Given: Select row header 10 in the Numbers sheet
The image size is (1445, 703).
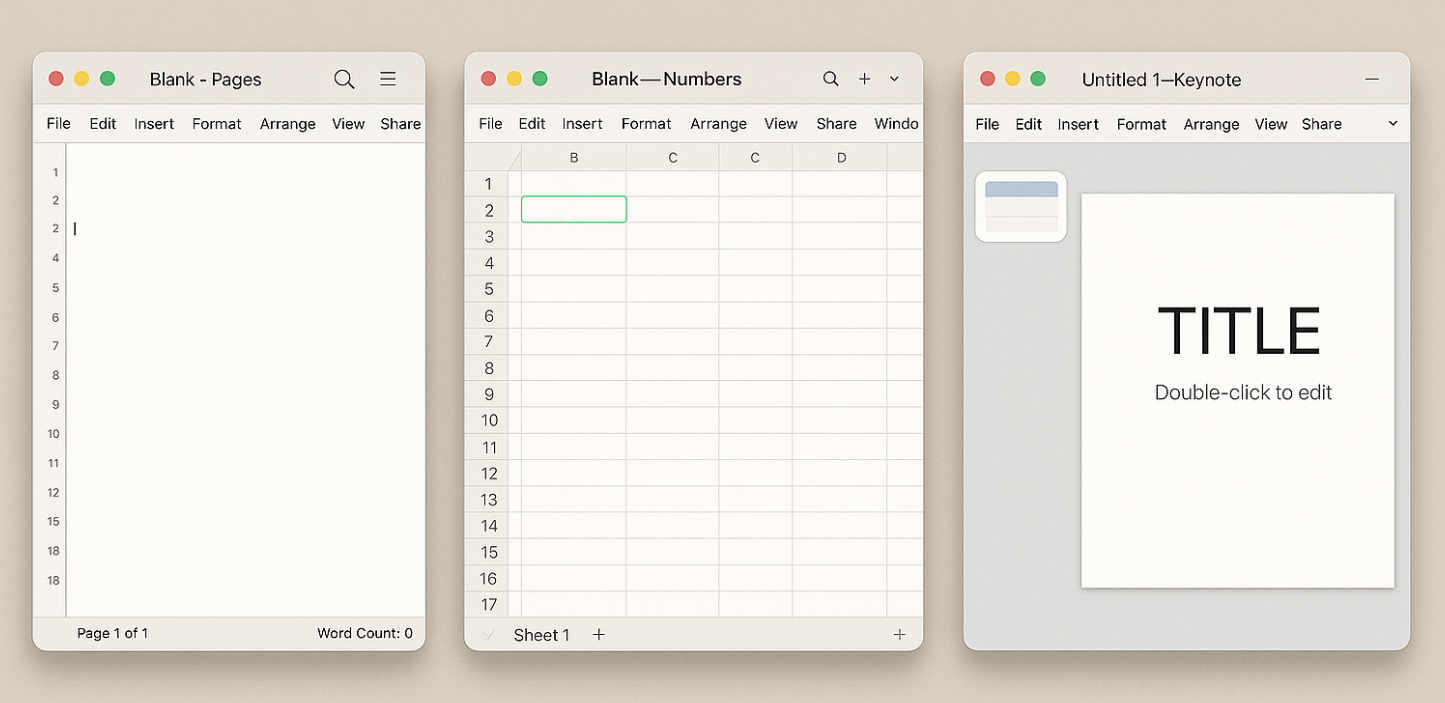Looking at the screenshot, I should [489, 420].
